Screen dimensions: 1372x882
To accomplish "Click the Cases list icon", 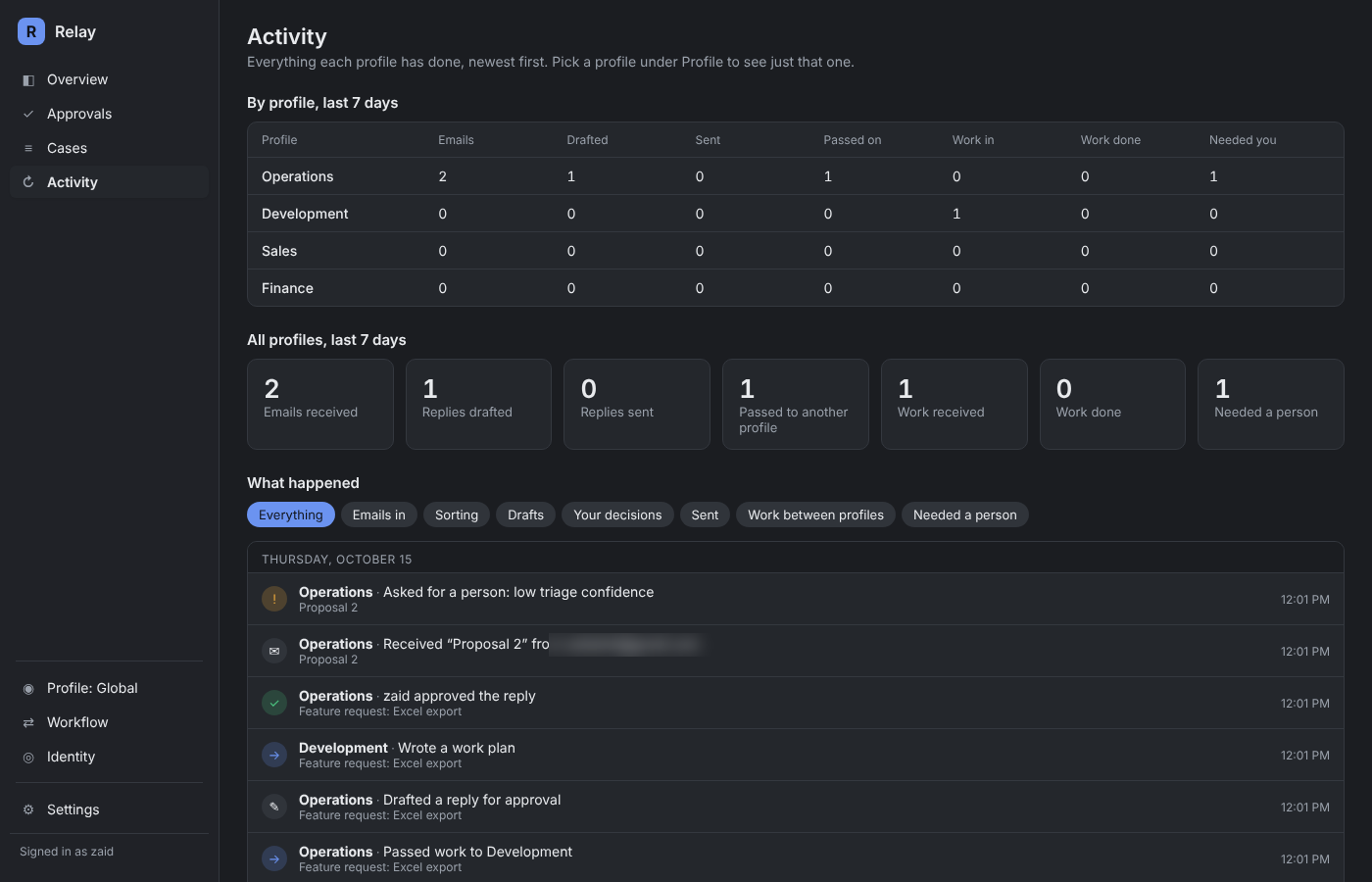I will coord(28,149).
